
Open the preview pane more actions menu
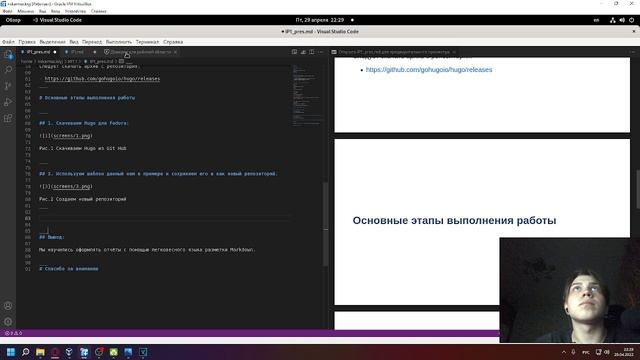pyautogui.click(x=632, y=52)
